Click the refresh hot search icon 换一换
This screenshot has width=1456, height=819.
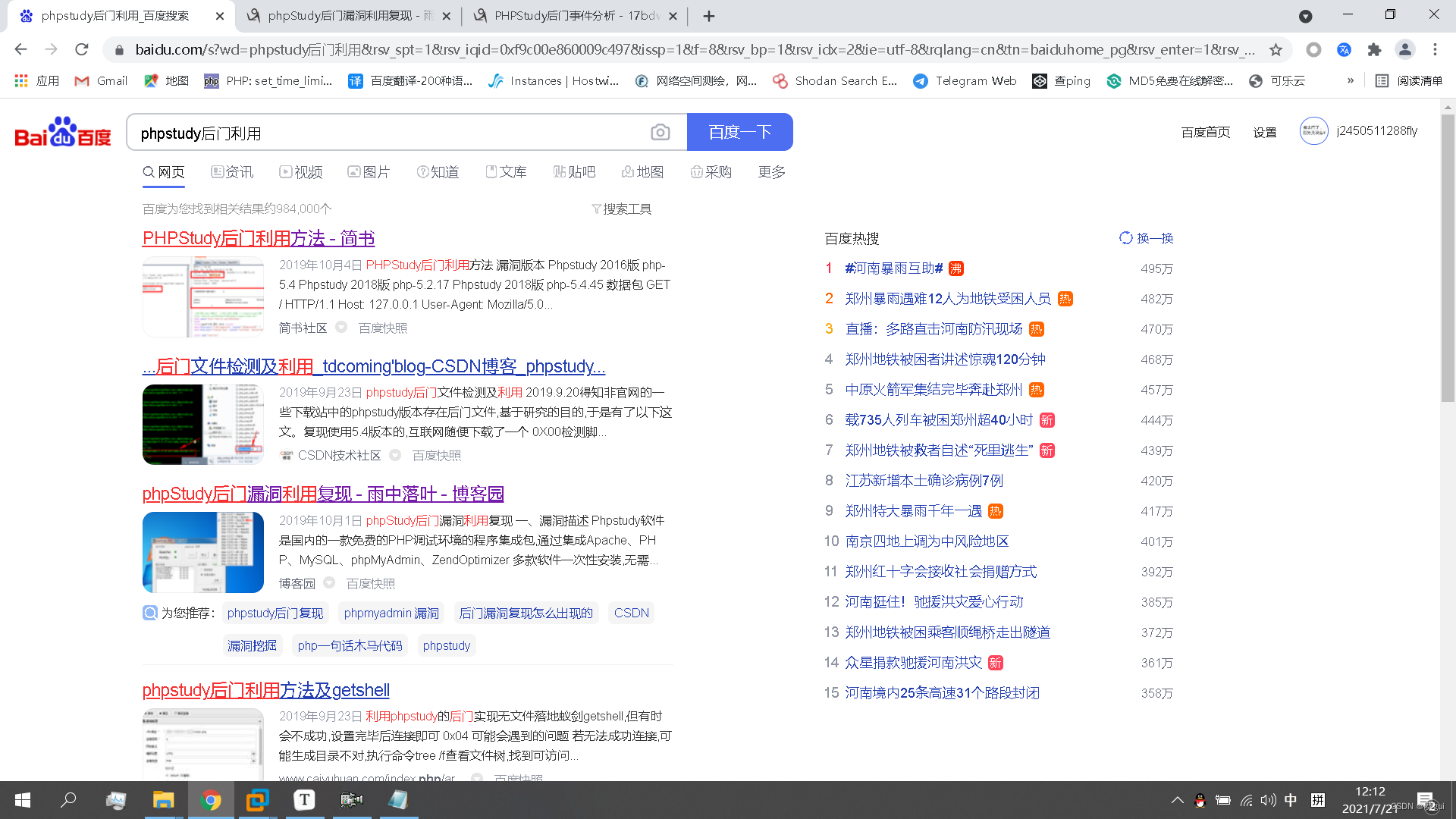(x=1146, y=238)
